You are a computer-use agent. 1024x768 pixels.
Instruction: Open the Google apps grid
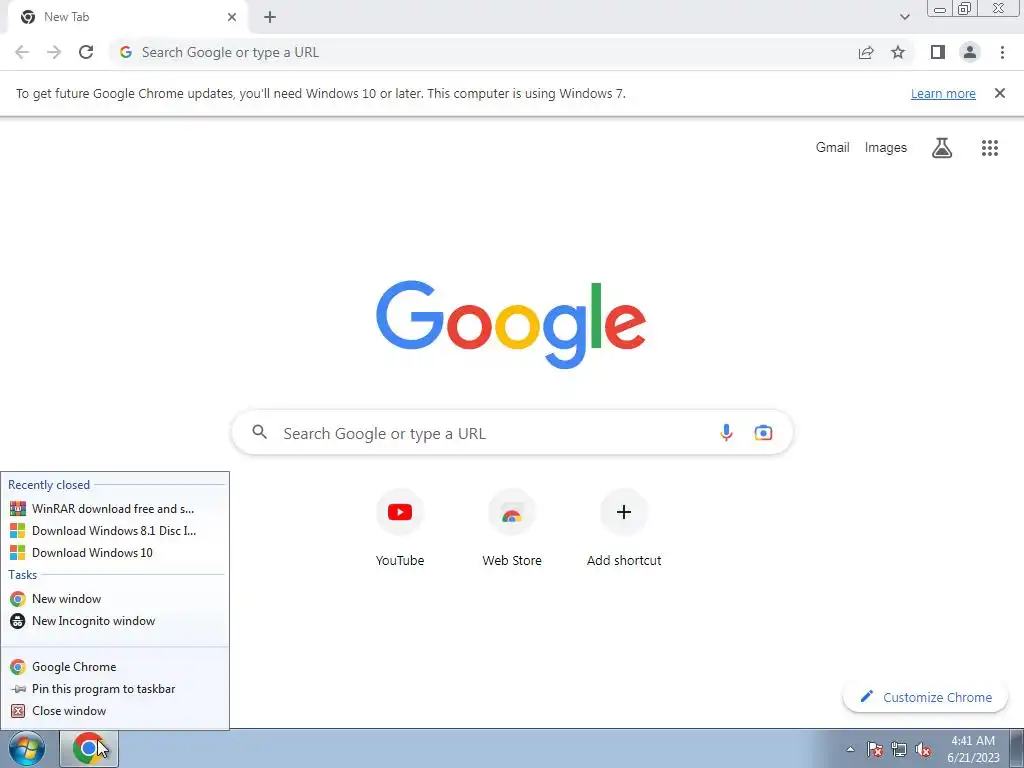pyautogui.click(x=989, y=148)
